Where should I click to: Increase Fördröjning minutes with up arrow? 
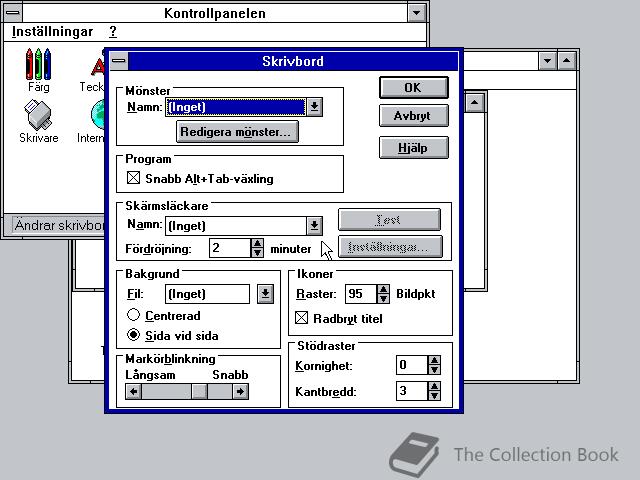257,243
